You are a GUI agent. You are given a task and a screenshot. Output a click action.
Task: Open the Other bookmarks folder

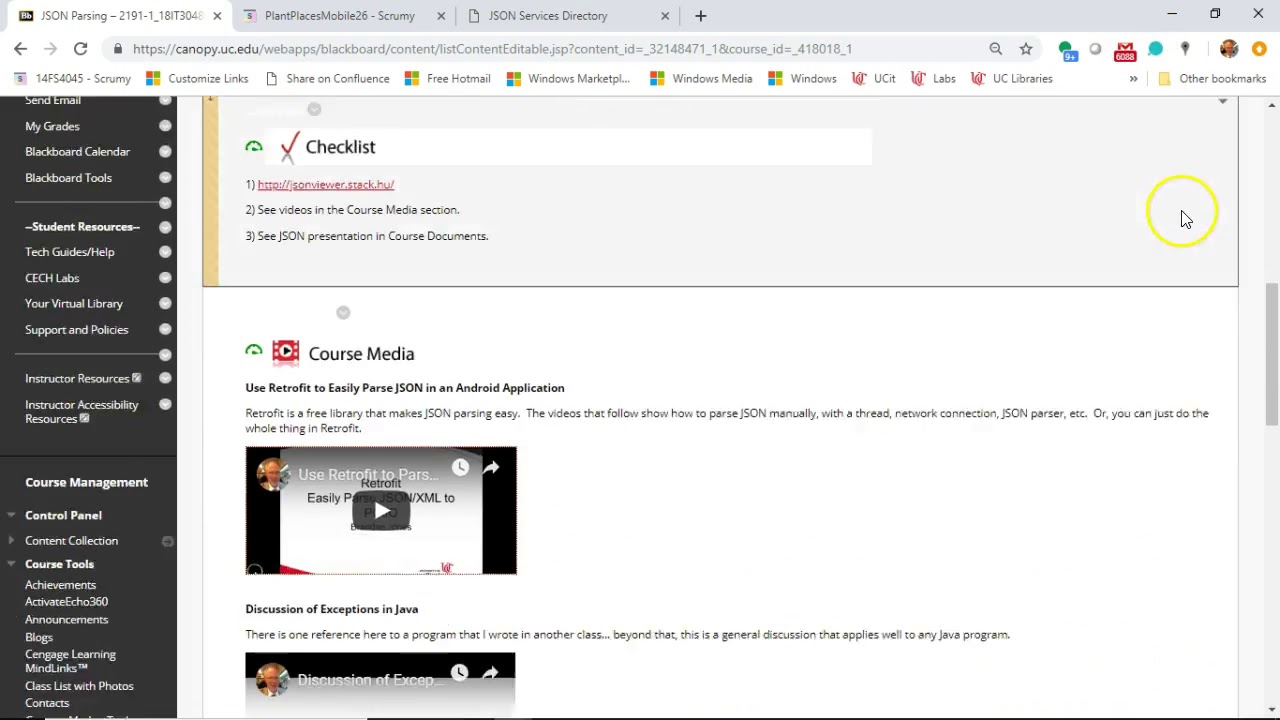click(x=1212, y=78)
